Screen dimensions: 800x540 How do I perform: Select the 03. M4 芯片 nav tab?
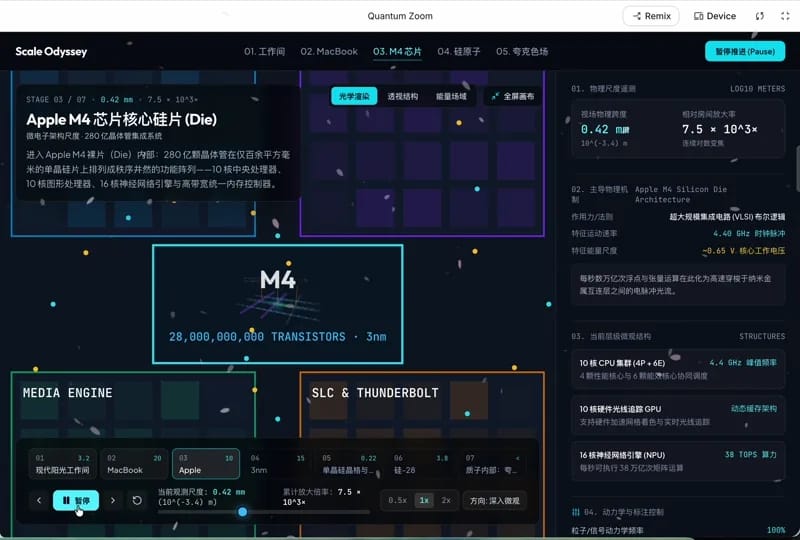tap(397, 52)
